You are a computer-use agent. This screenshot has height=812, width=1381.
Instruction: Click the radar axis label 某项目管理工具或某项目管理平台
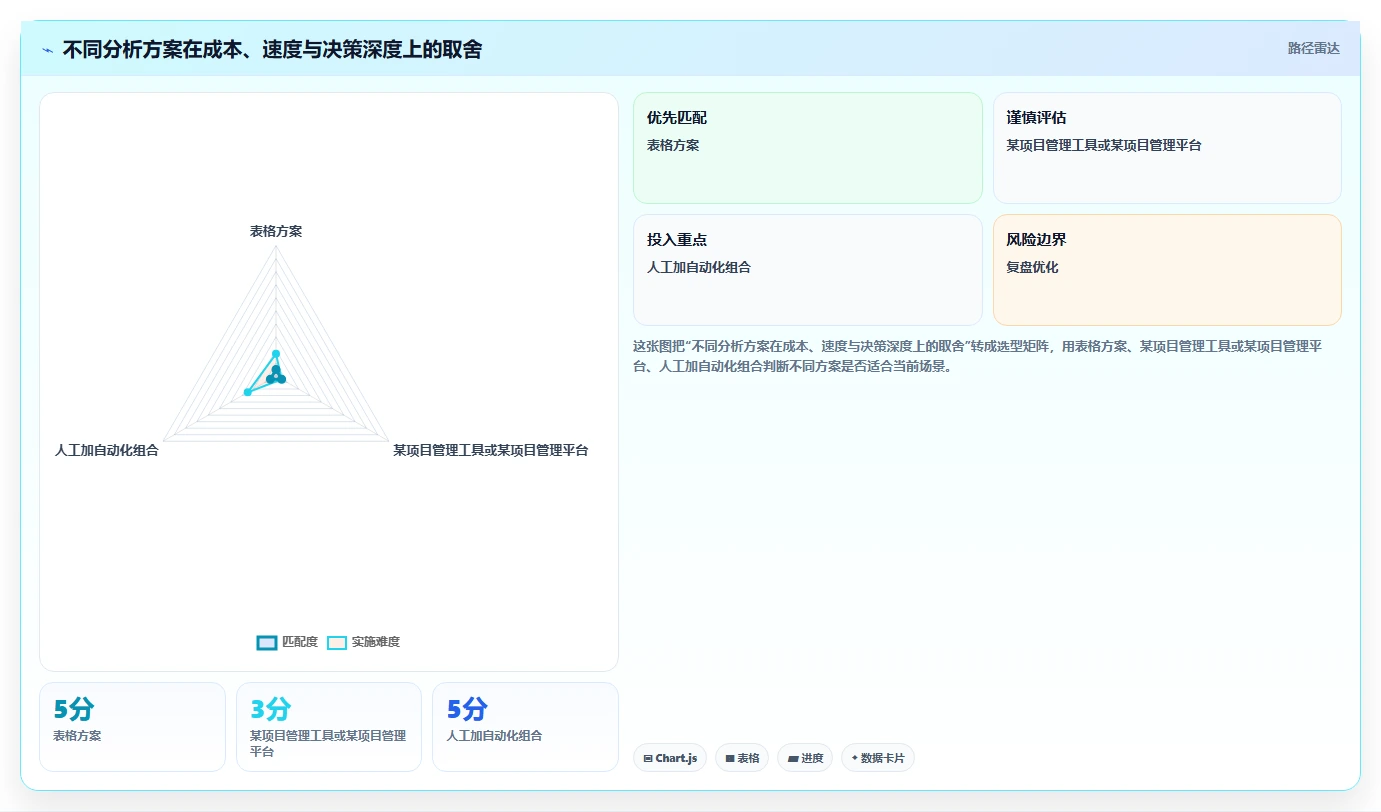click(490, 450)
